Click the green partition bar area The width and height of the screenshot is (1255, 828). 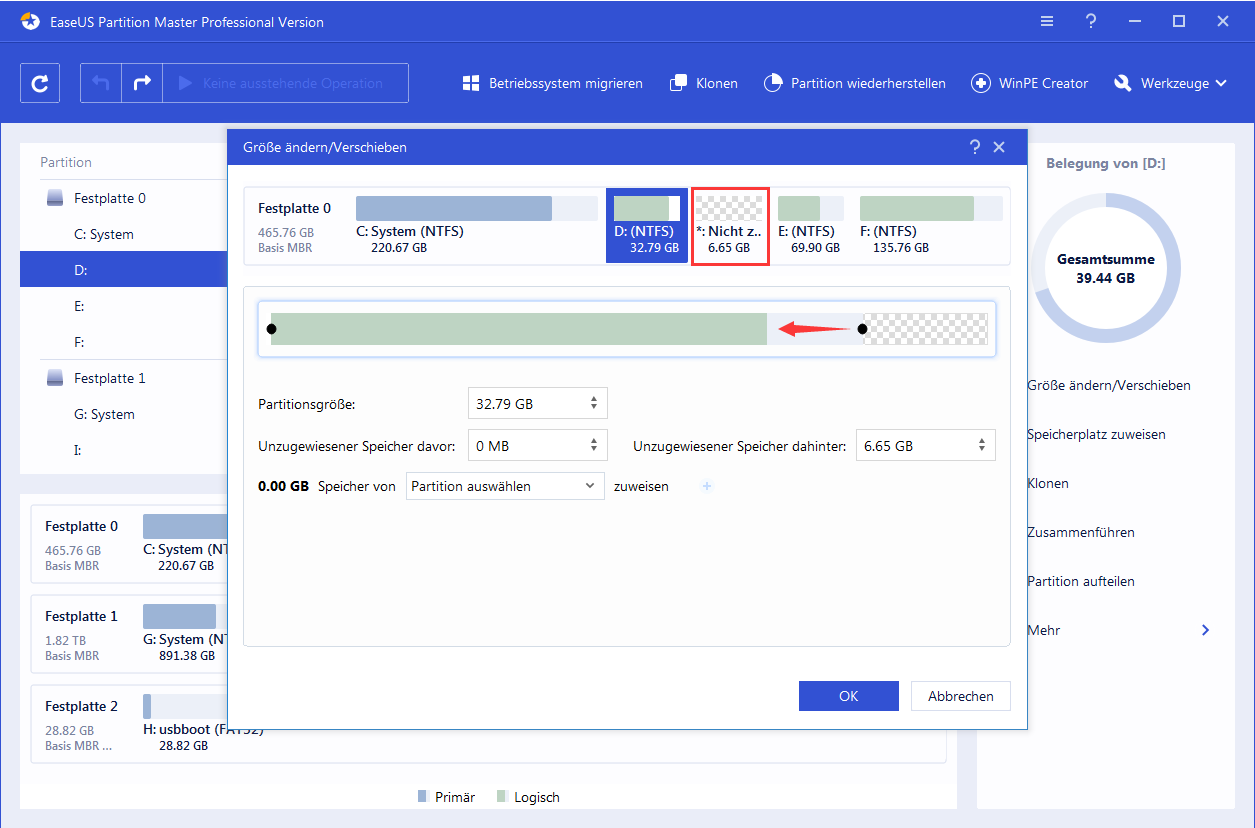pos(518,328)
